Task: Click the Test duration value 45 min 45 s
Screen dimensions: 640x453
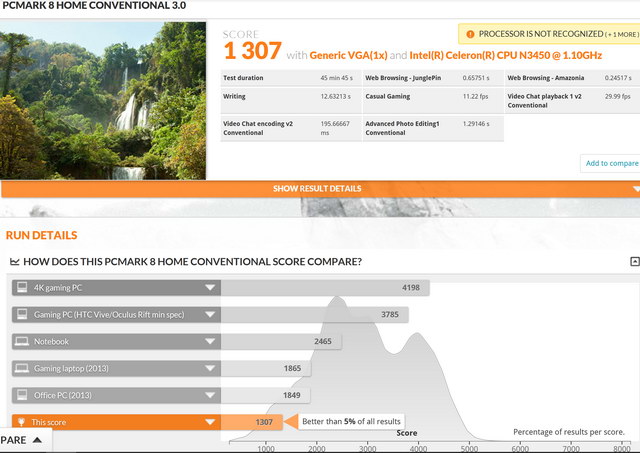Action: (337, 78)
